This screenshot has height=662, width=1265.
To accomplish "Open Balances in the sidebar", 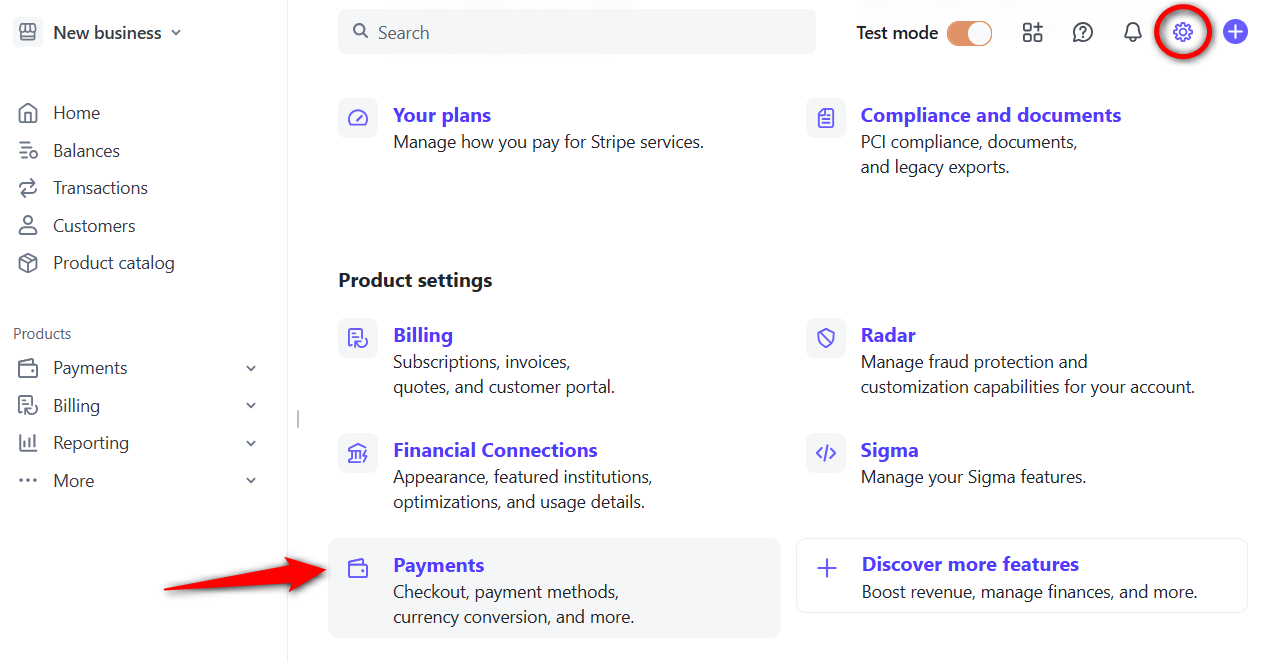I will (x=87, y=151).
